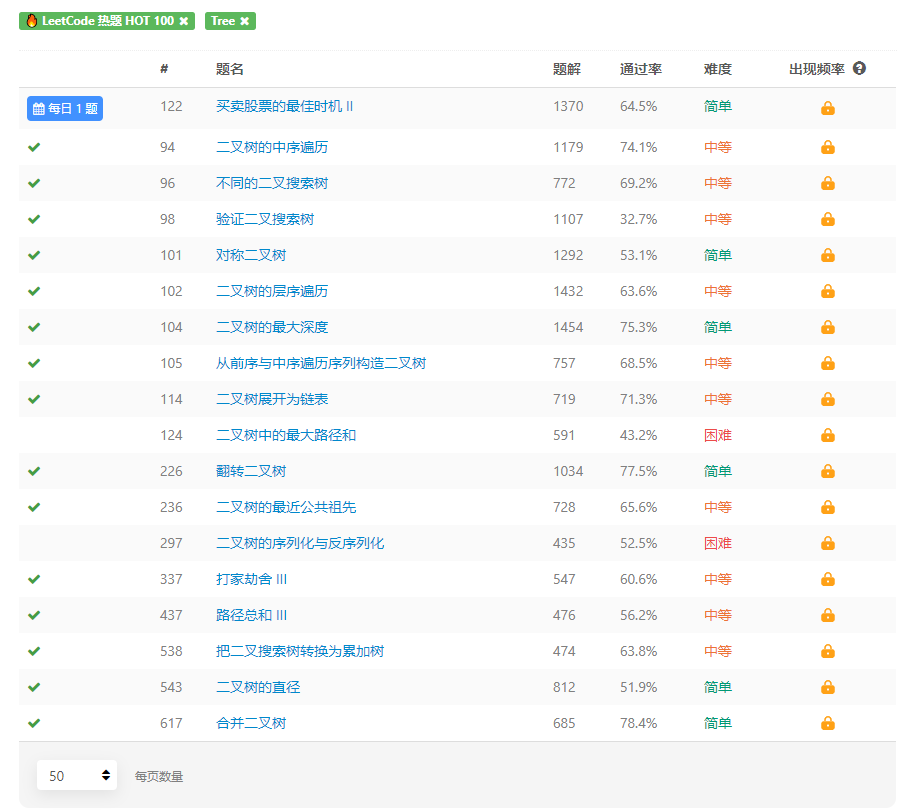The height and width of the screenshot is (810, 907).
Task: Click lock icon for 二叉树的直径
Action: coord(828,687)
